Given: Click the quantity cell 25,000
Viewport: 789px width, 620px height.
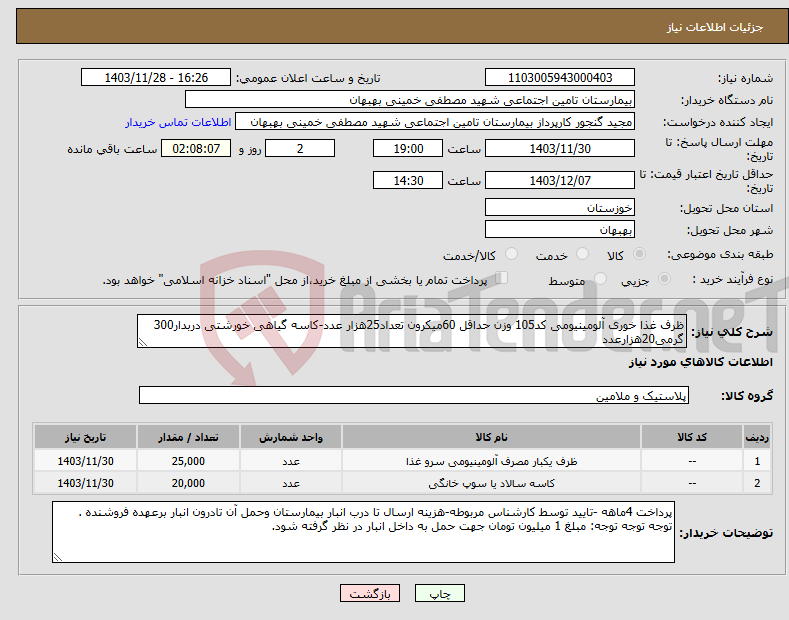Looking at the screenshot, I should click(188, 461).
